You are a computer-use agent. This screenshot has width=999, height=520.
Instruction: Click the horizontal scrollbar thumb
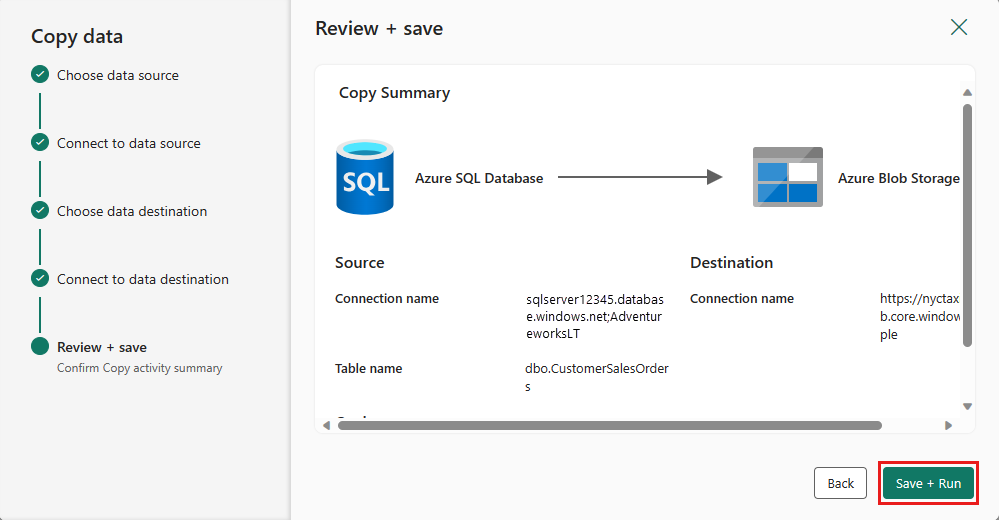[x=609, y=425]
